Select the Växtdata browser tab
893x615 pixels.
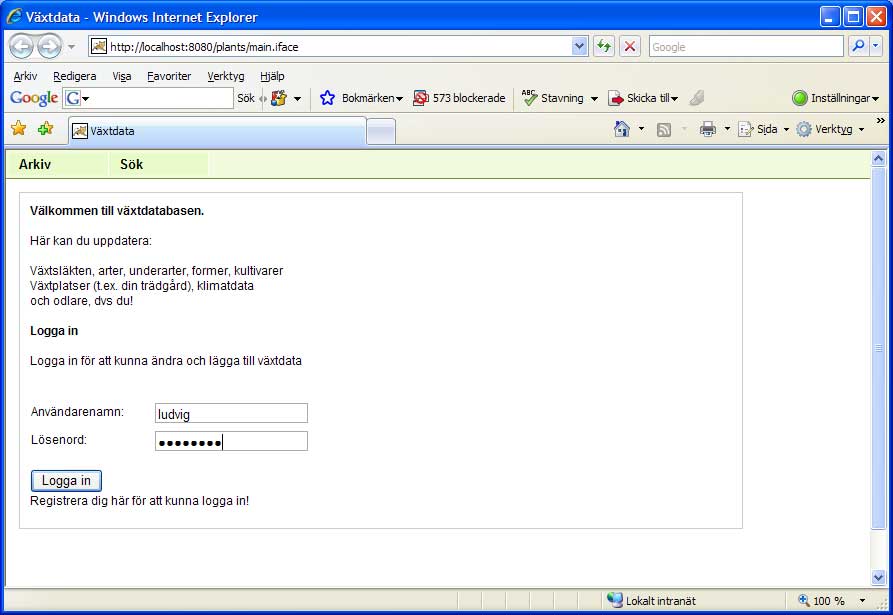point(218,131)
